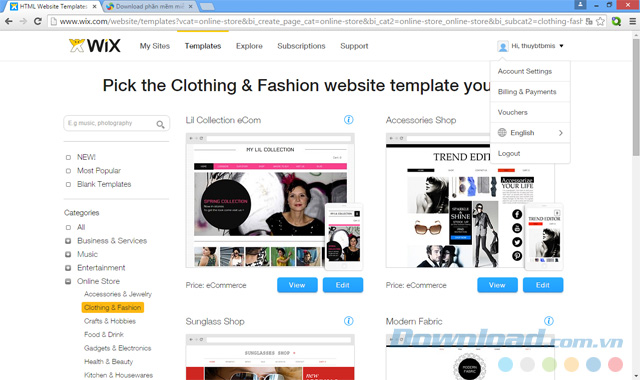Image resolution: width=640 pixels, height=380 pixels.
Task: Choose Logout from user menu
Action: point(530,153)
